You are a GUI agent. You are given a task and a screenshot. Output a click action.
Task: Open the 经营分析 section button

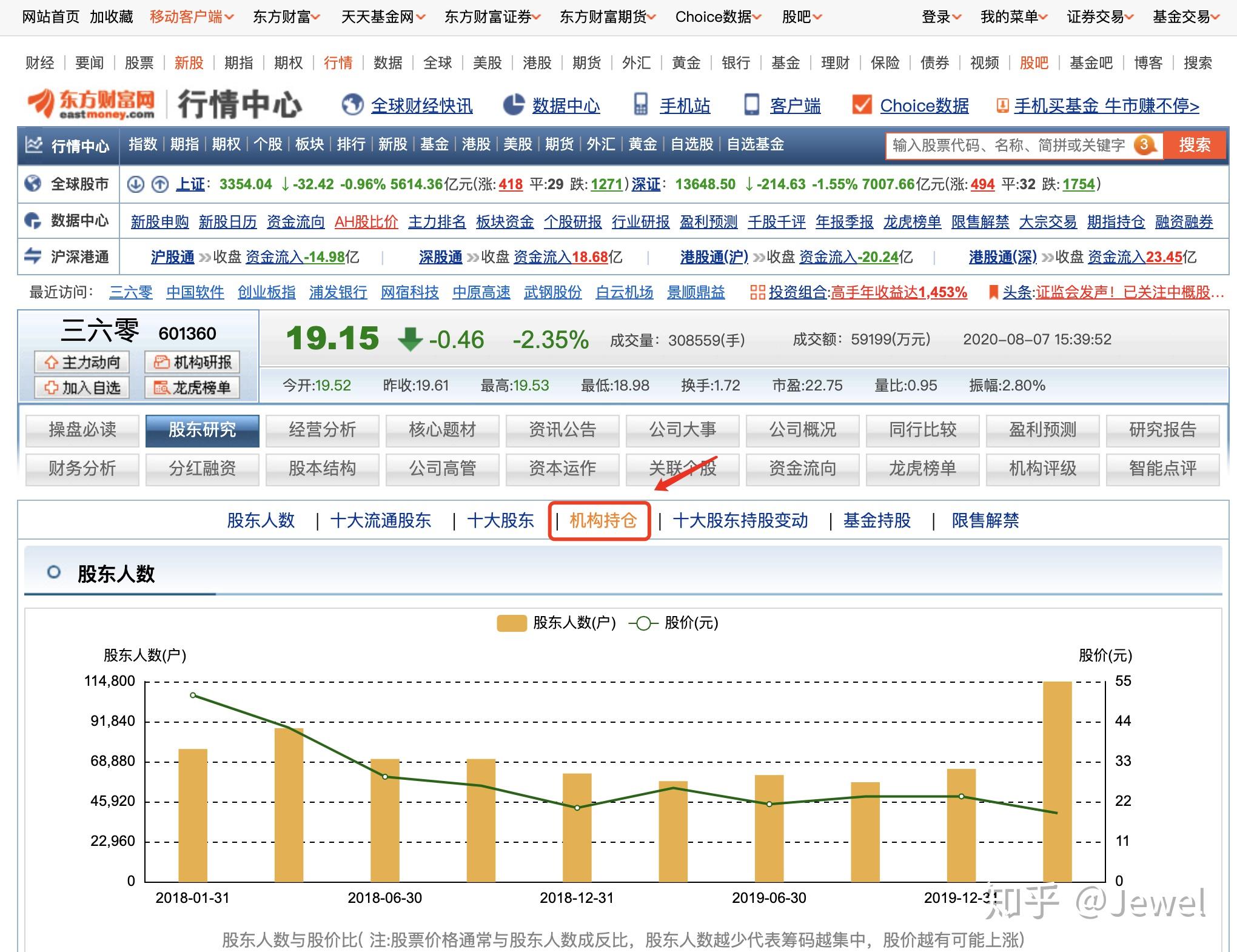tap(323, 430)
